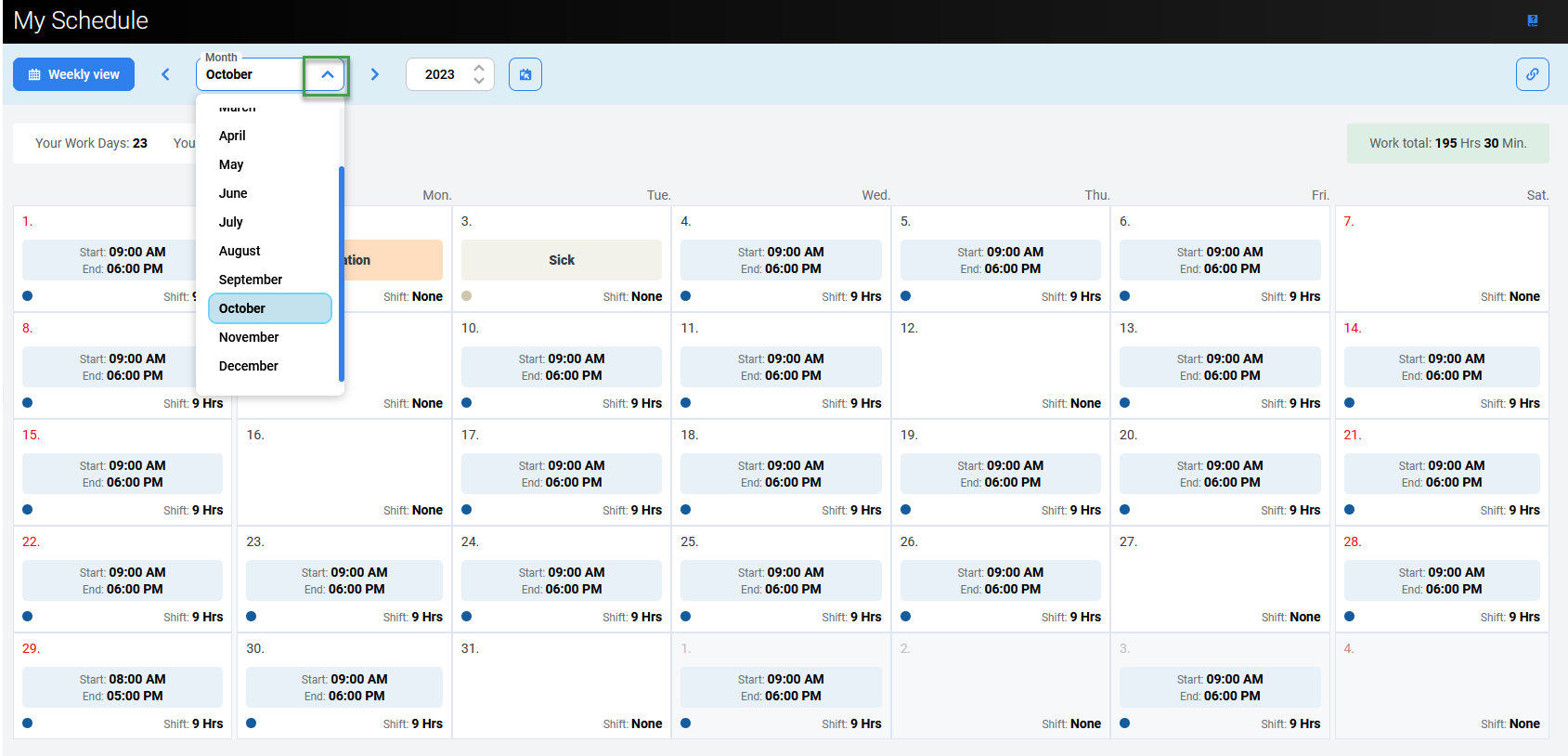This screenshot has height=756, width=1568.
Task: Choose December in the month dropdown
Action: (249, 366)
